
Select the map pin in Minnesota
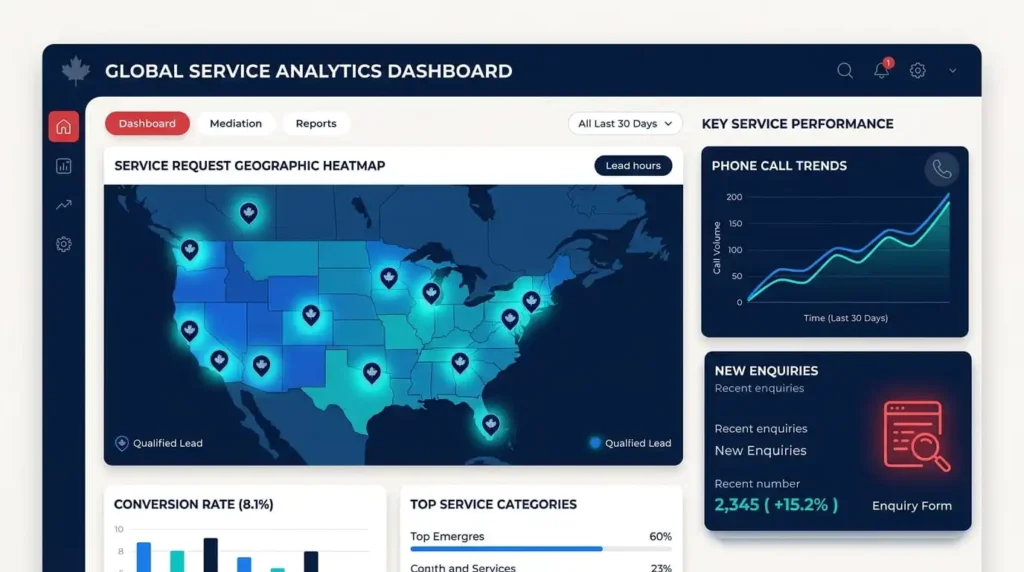pos(389,278)
